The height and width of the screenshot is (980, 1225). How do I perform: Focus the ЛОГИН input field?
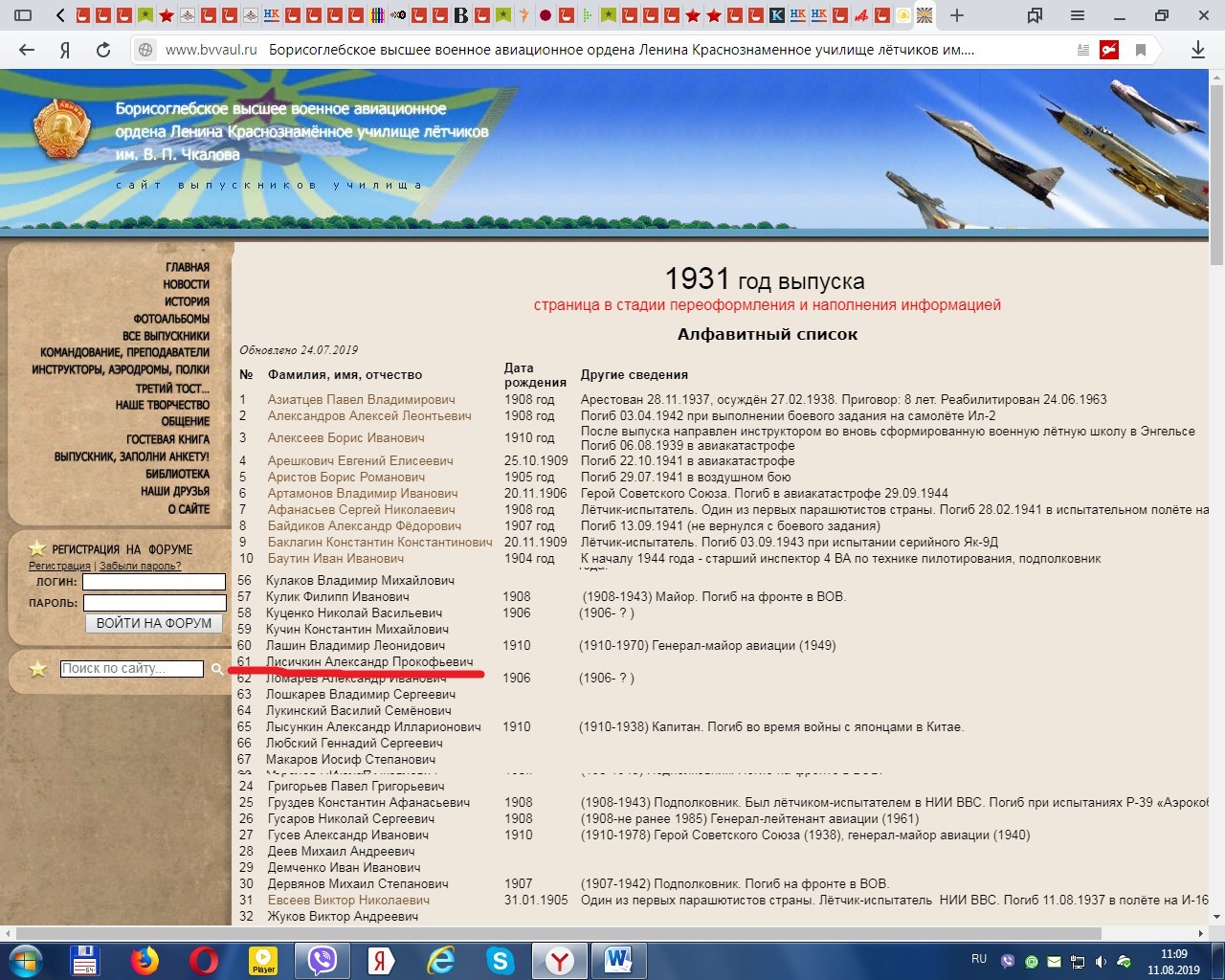[154, 582]
